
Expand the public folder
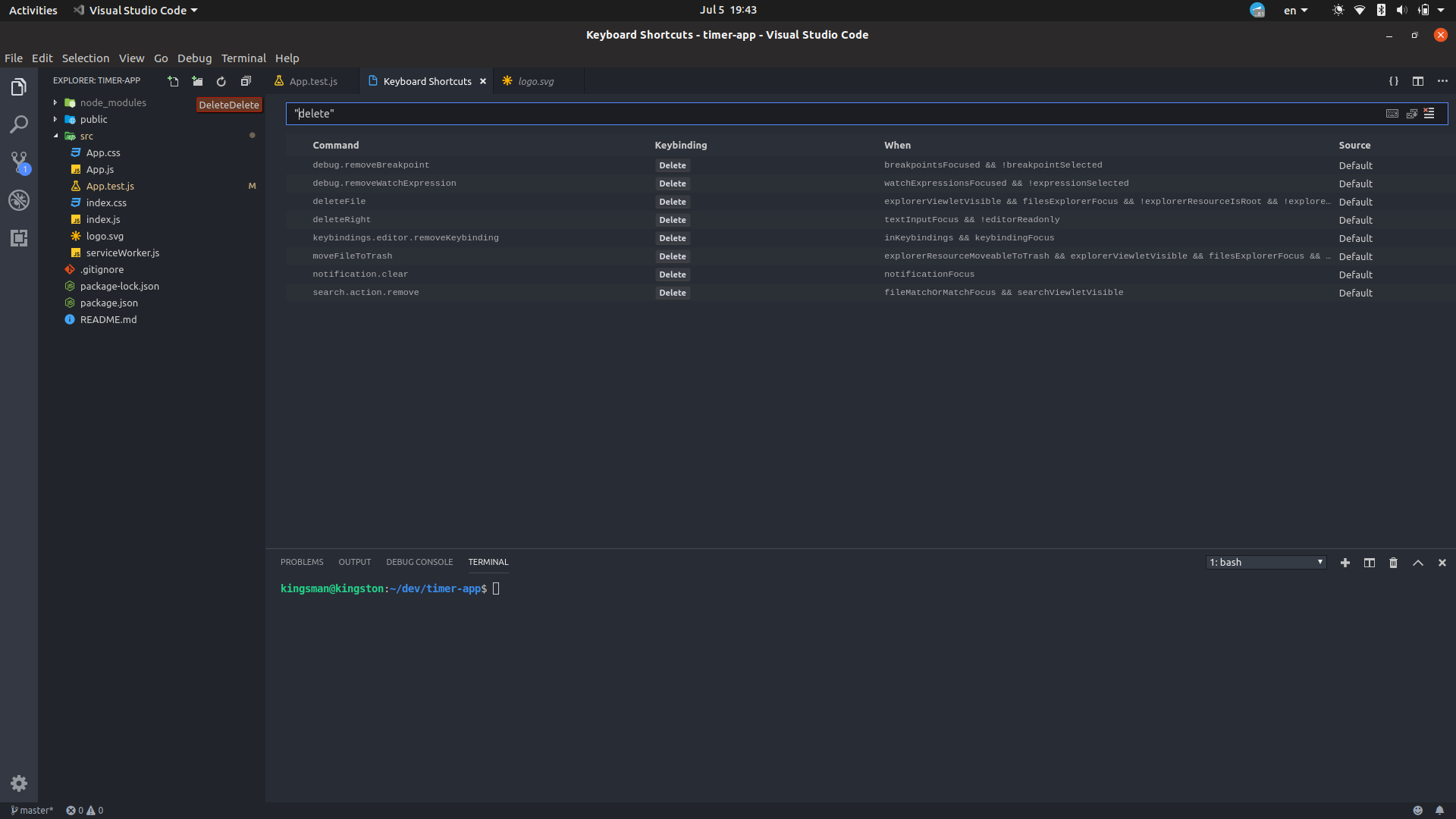(94, 119)
